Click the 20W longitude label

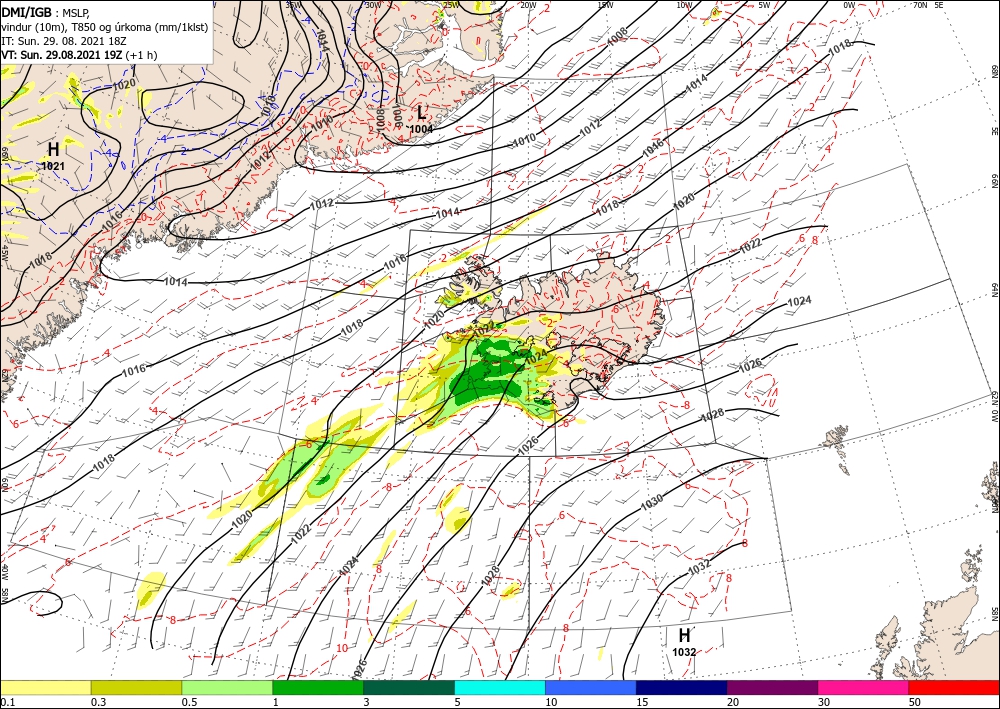tap(527, 5)
